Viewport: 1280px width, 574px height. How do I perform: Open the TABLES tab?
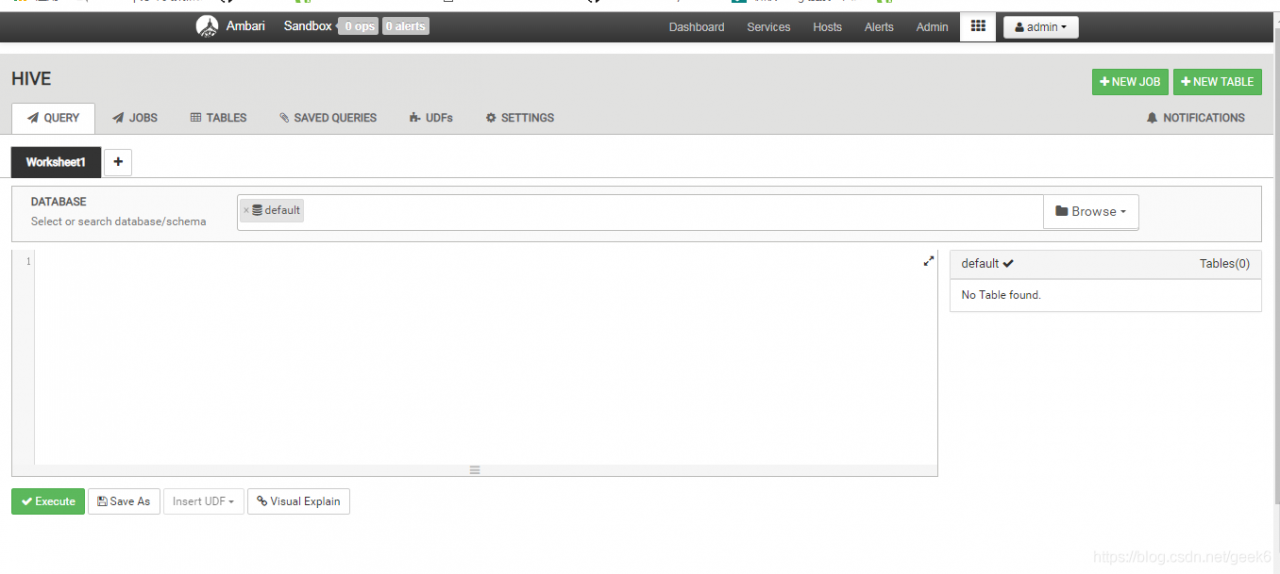218,118
